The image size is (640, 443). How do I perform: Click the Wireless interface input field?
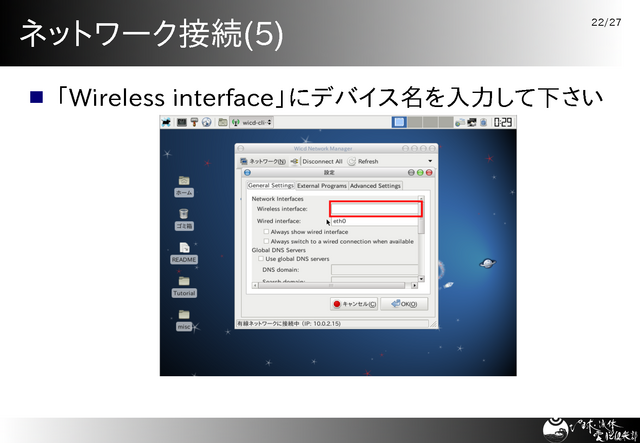(376, 209)
